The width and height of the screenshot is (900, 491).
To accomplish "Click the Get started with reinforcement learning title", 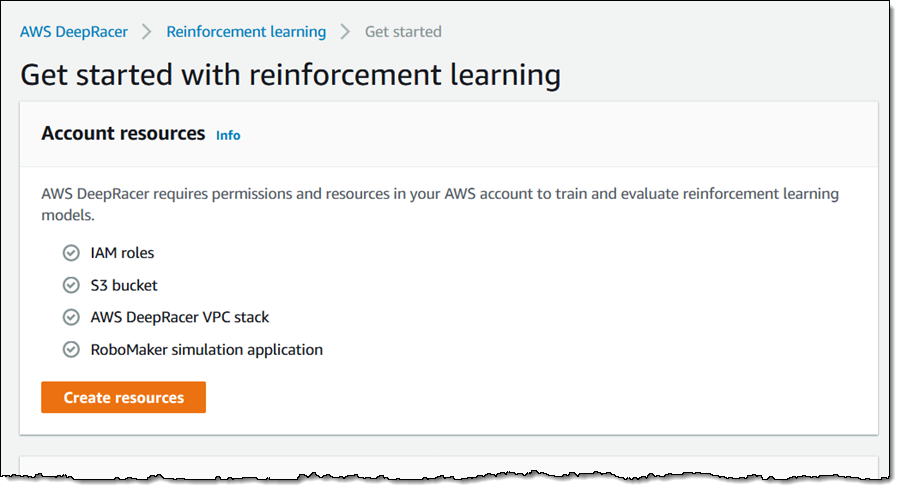I will pyautogui.click(x=290, y=75).
